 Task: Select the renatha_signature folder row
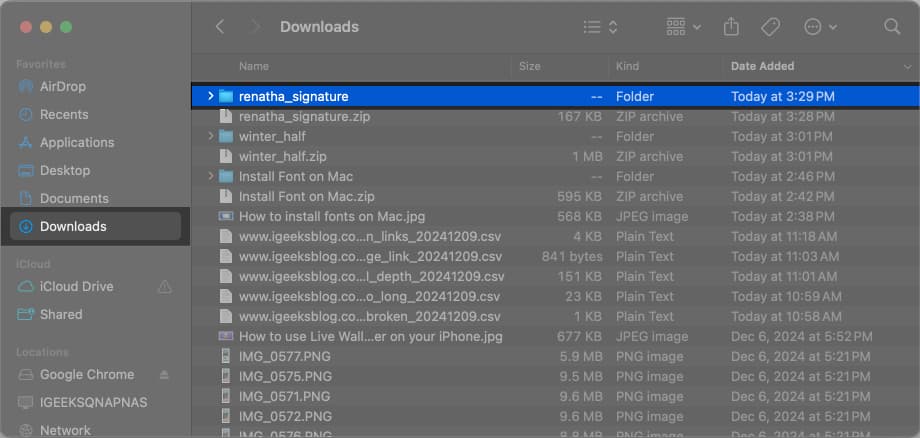coord(555,96)
